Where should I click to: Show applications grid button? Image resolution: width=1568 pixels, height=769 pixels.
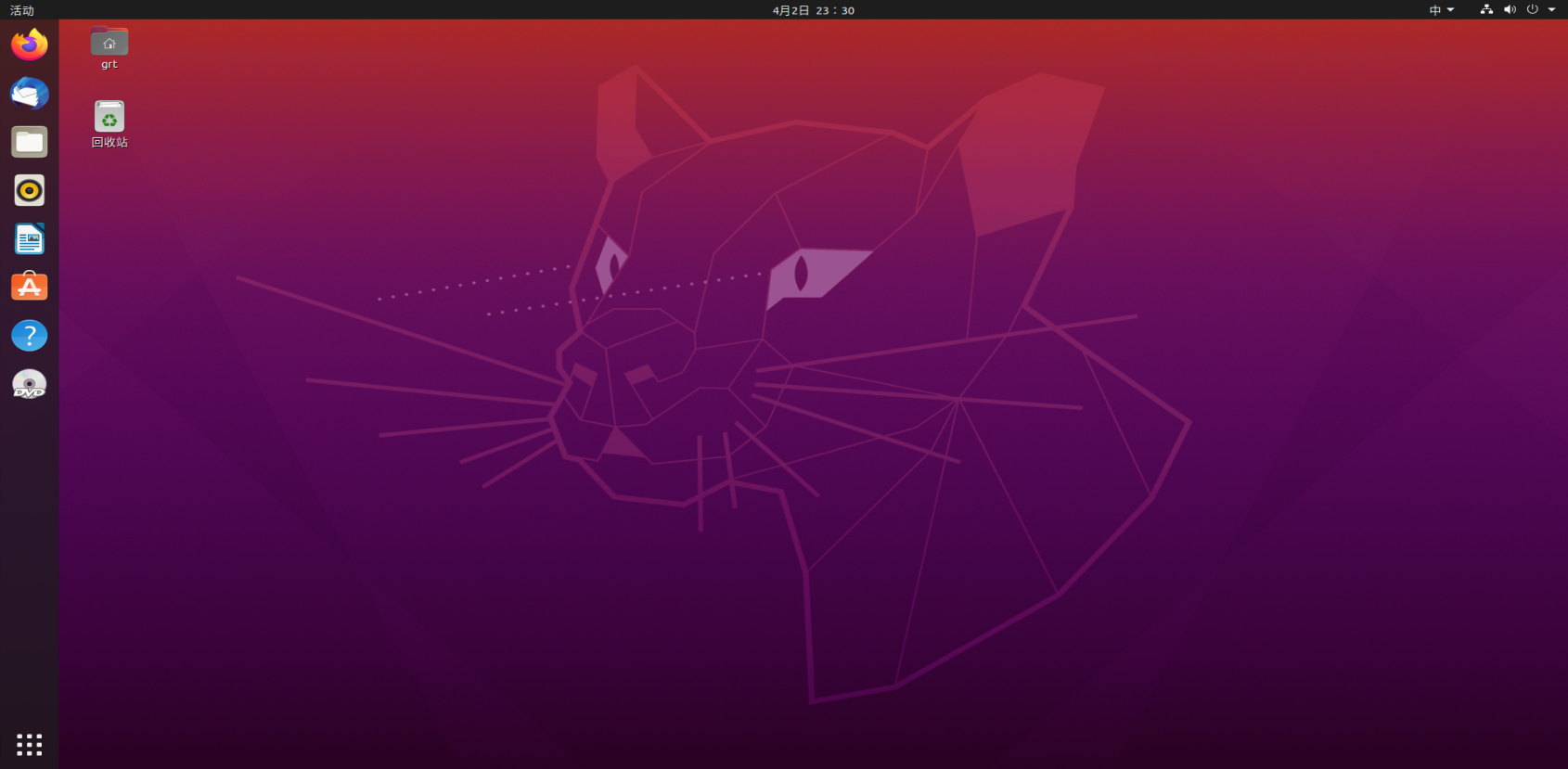tap(30, 744)
